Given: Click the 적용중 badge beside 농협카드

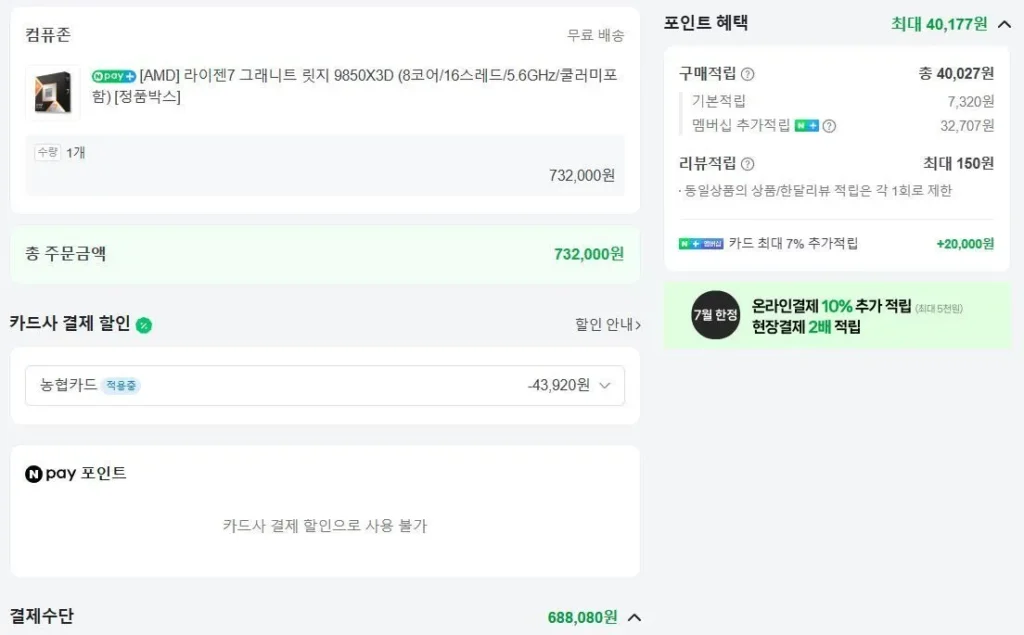Looking at the screenshot, I should click(121, 385).
